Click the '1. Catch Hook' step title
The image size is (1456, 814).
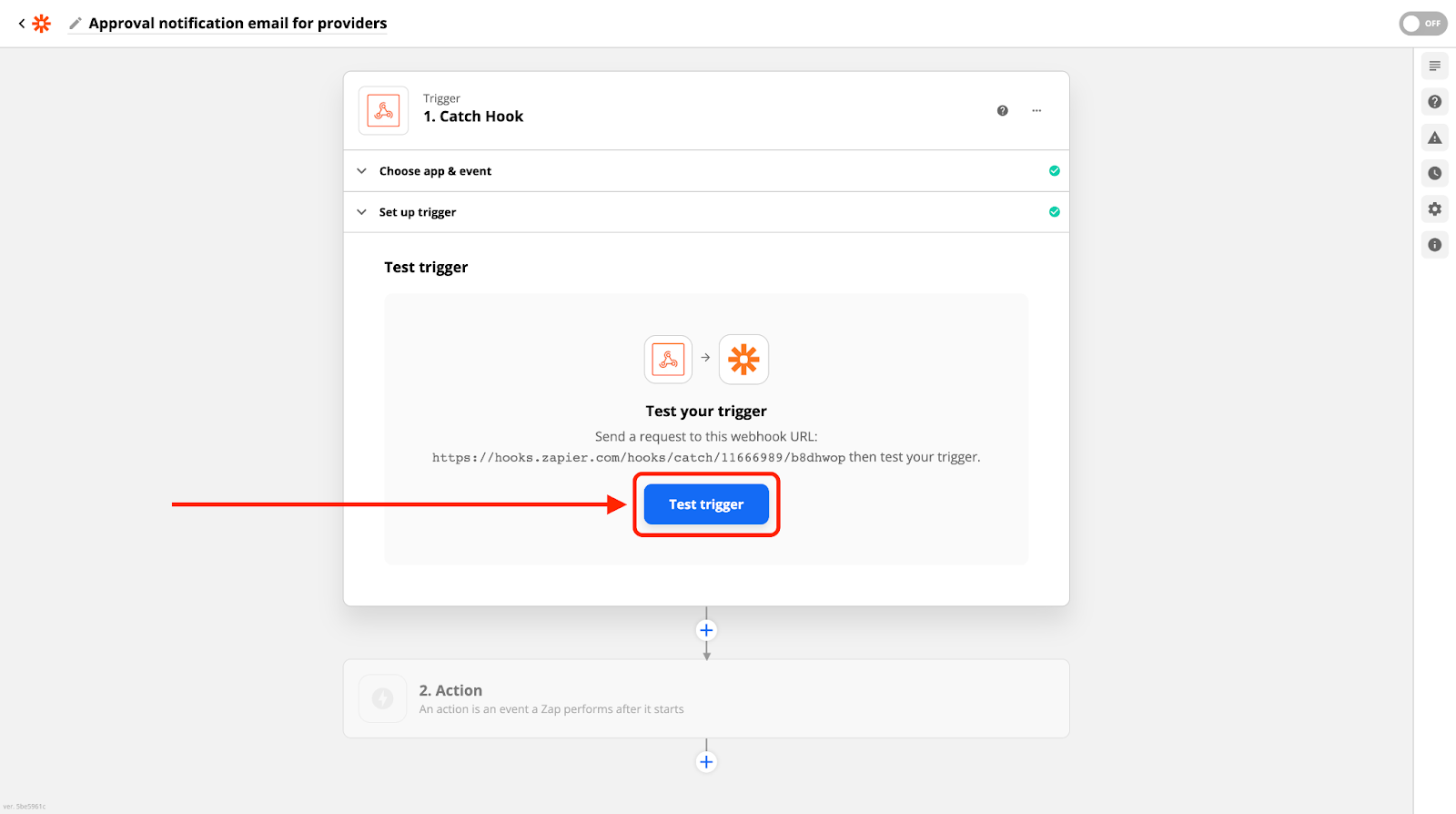(x=473, y=117)
